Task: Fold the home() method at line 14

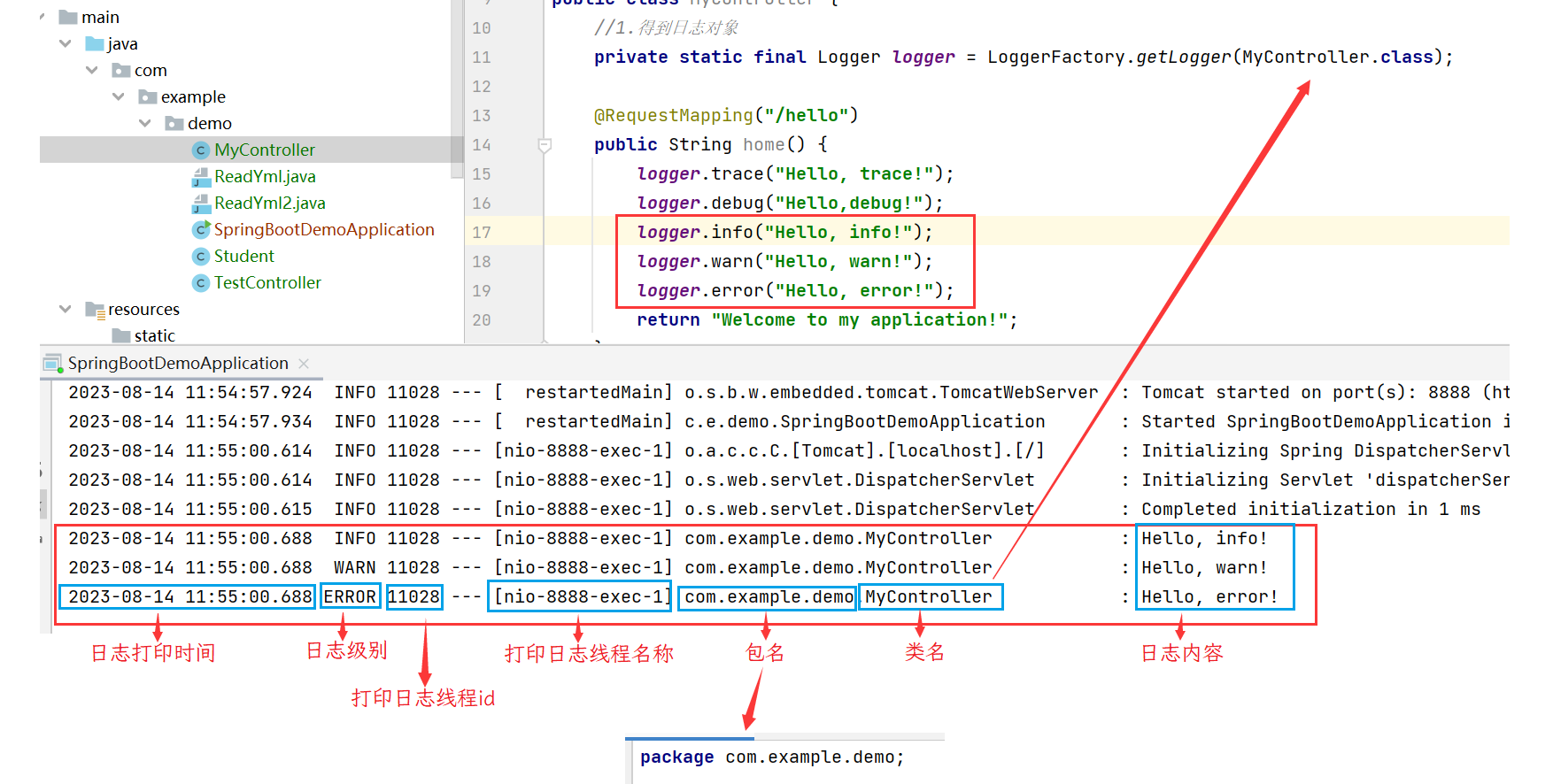Action: coord(545,144)
